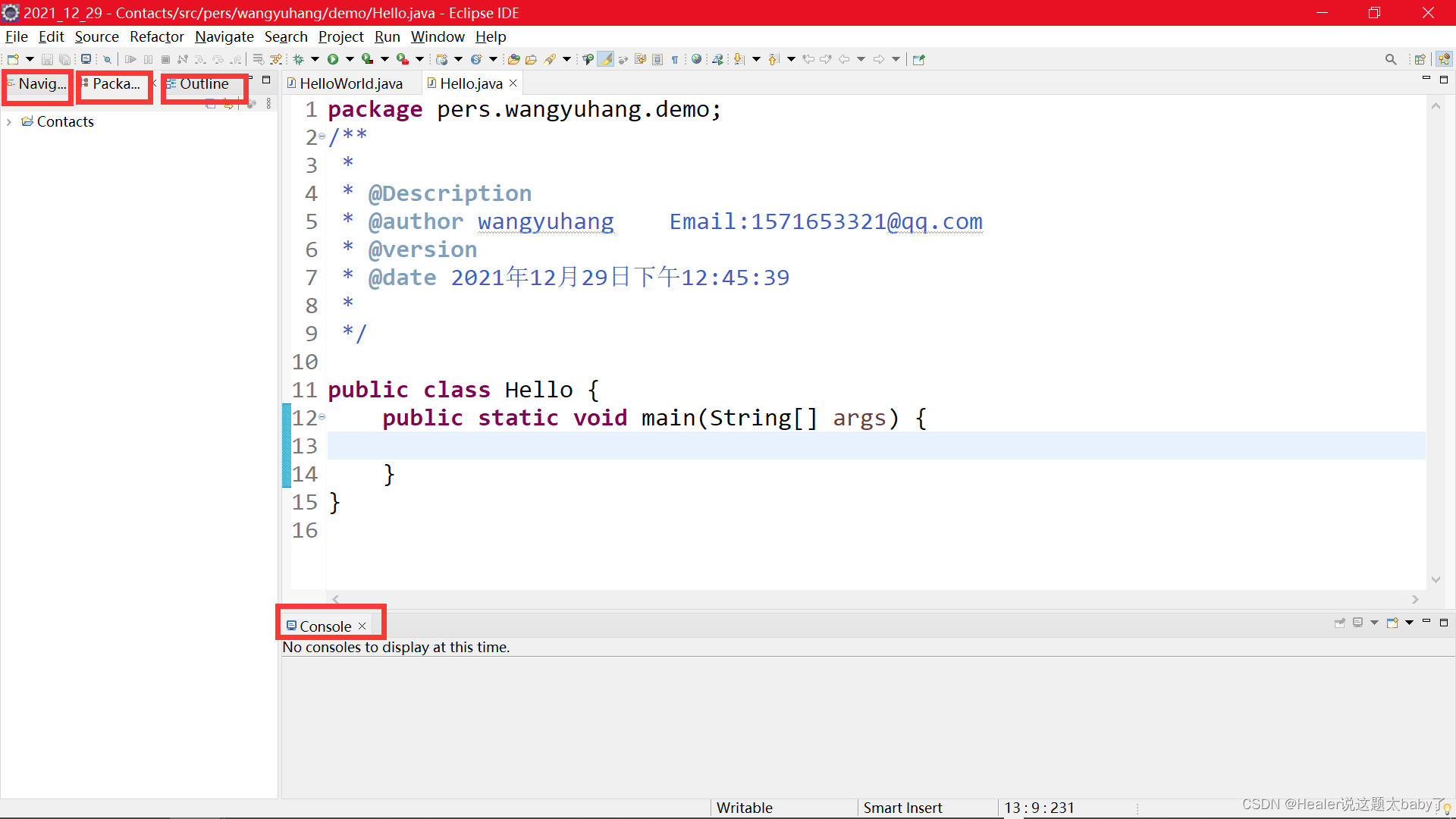Click the editor vertical scrollbar down arrow

click(x=1436, y=579)
